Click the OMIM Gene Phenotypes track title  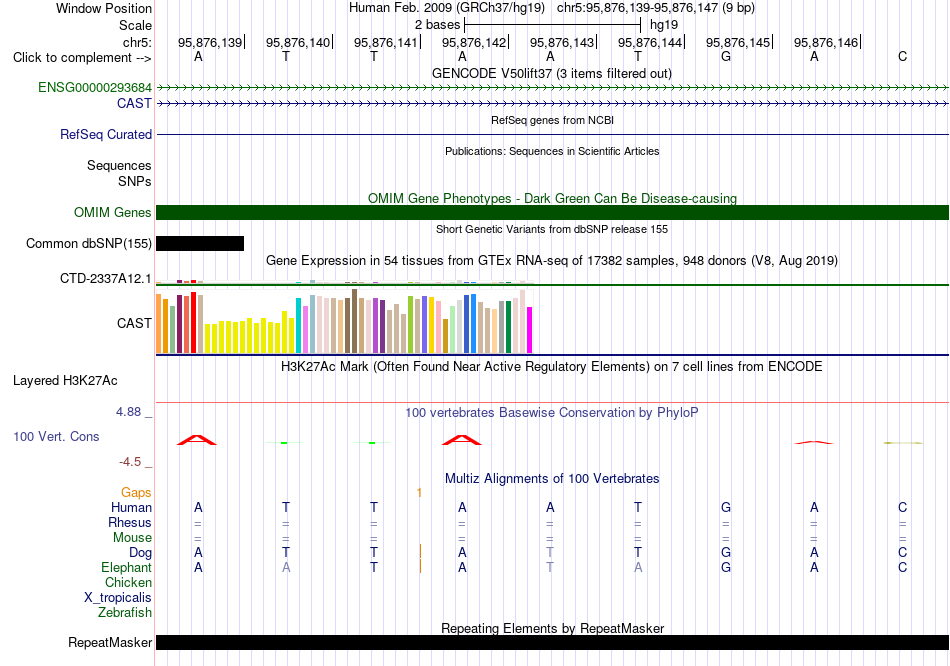(x=552, y=198)
